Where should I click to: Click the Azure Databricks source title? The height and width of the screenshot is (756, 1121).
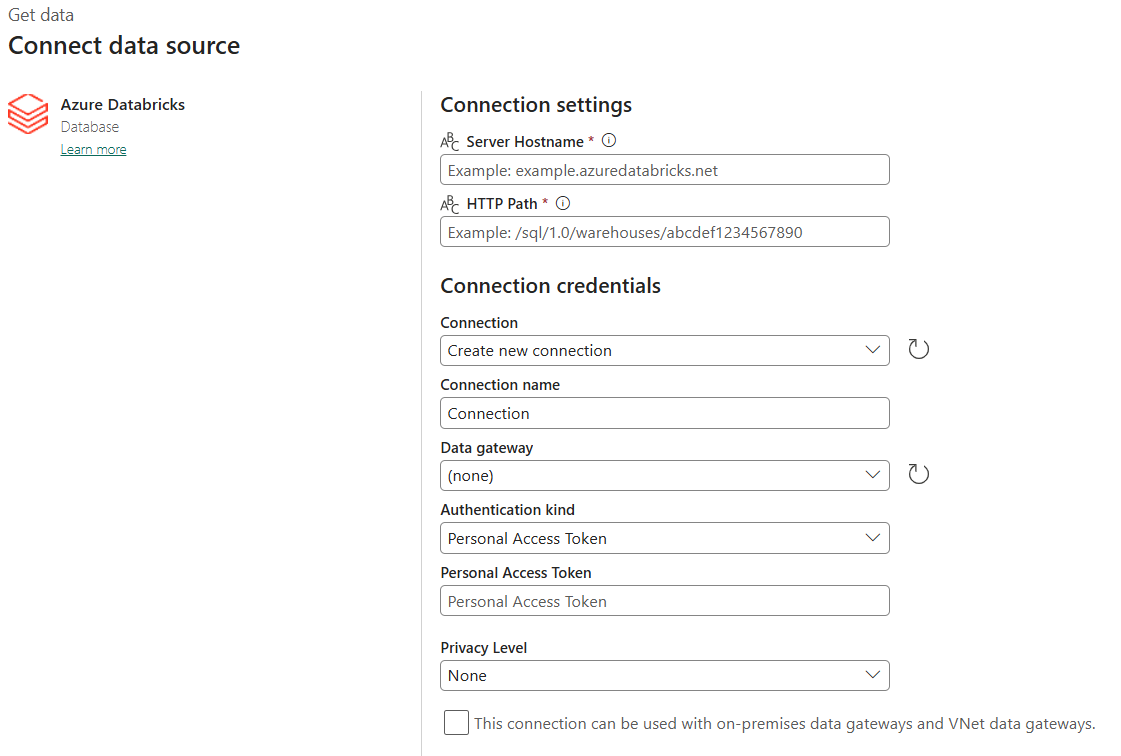[x=122, y=104]
